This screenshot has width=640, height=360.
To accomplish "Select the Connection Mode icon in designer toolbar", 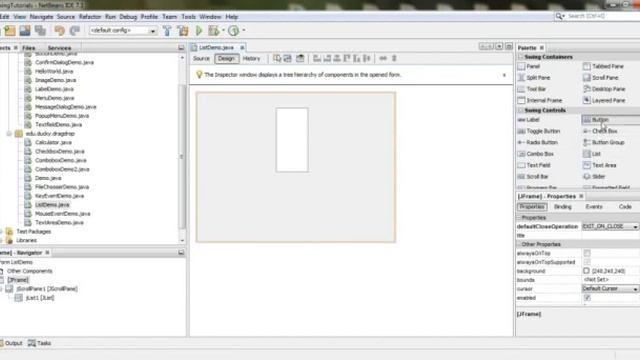I will (287, 58).
